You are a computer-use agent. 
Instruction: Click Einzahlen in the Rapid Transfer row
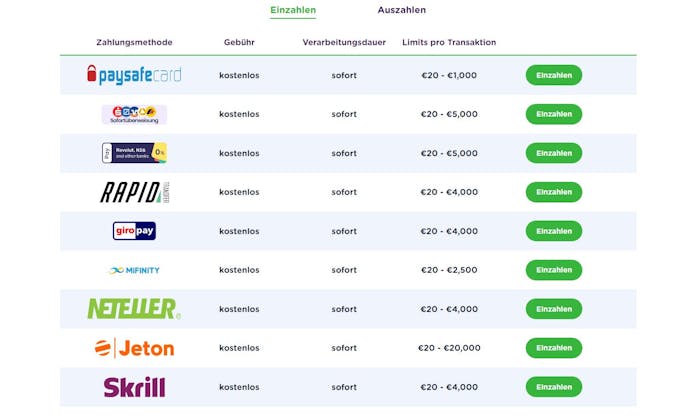(554, 192)
